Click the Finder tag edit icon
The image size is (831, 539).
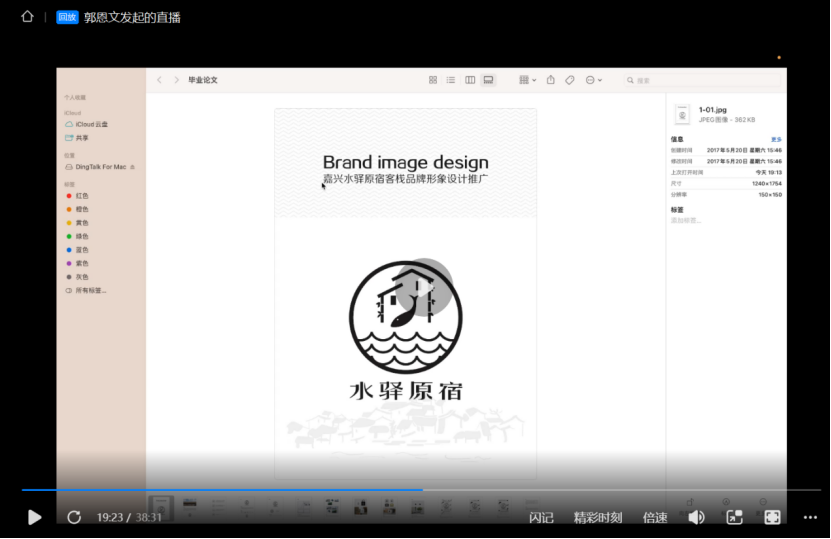coord(569,80)
